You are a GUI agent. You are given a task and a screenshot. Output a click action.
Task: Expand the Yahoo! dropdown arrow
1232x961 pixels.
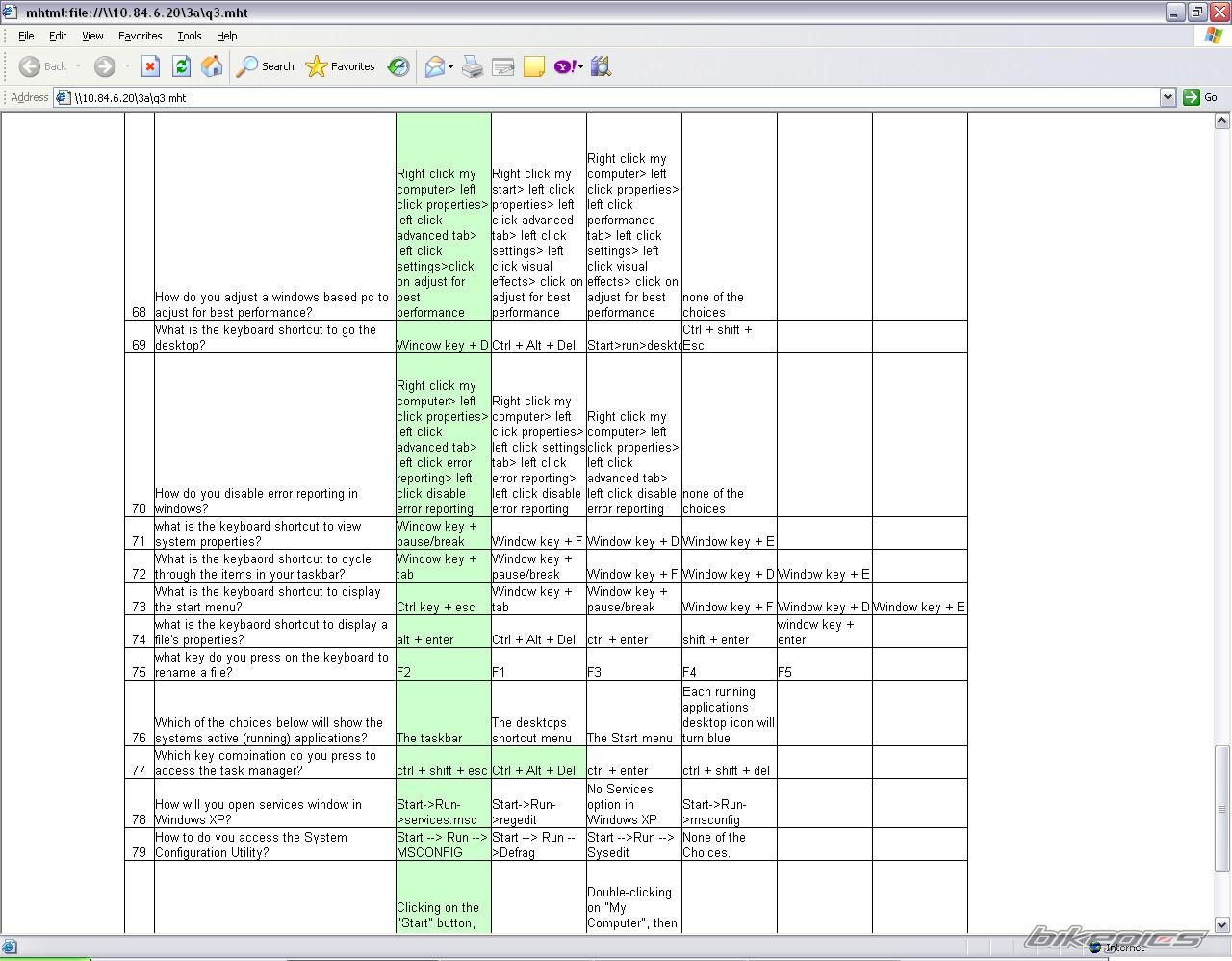pos(581,66)
